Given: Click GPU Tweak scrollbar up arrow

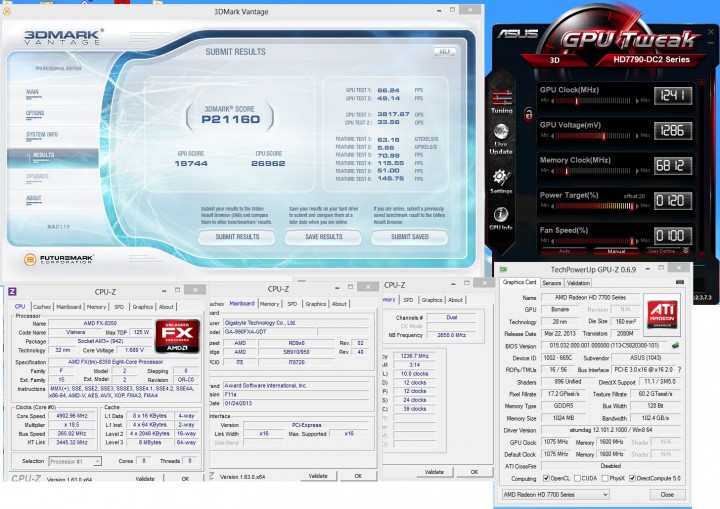Looking at the screenshot, I should (702, 83).
